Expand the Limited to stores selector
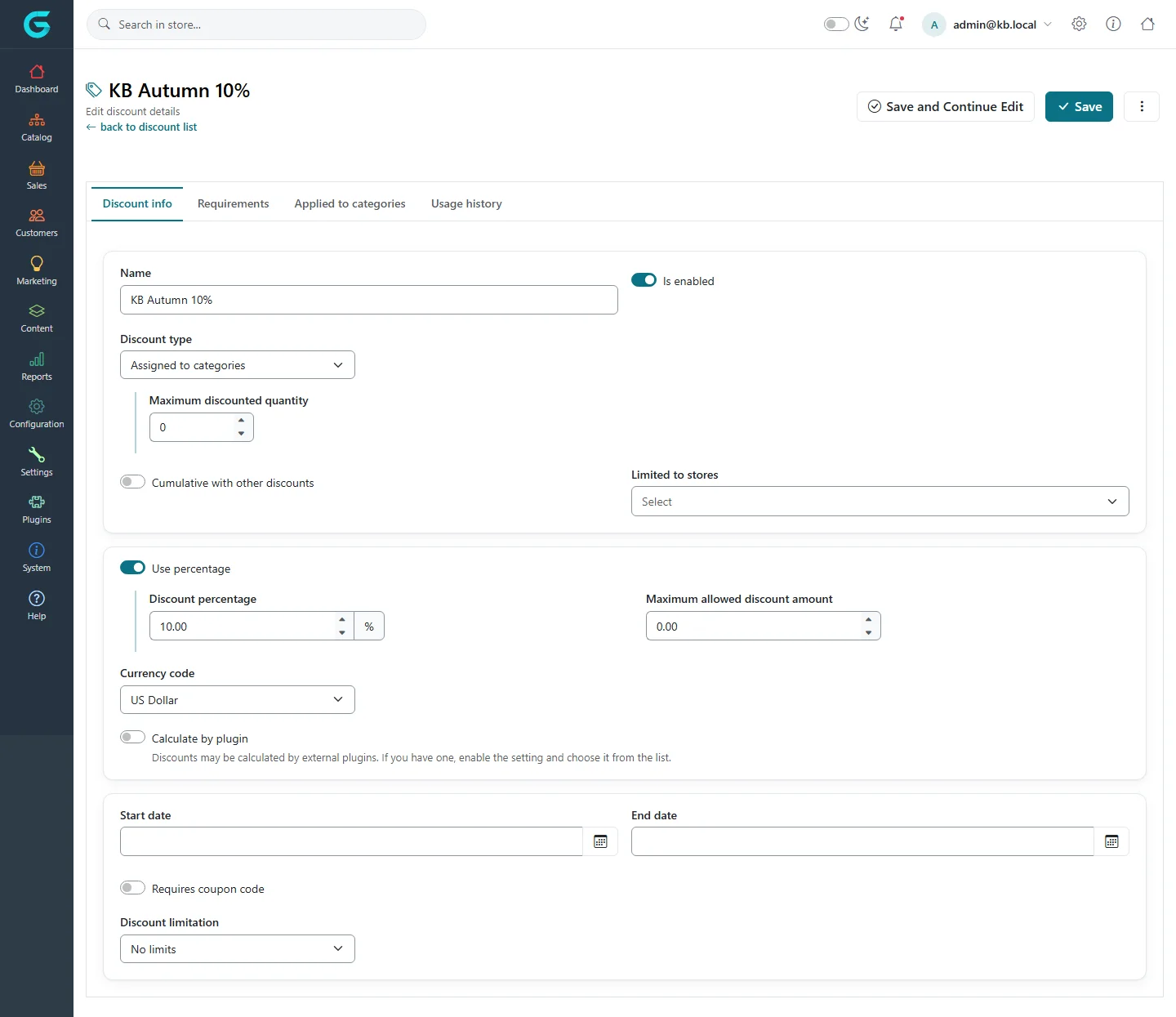This screenshot has height=1017, width=1176. (x=880, y=502)
